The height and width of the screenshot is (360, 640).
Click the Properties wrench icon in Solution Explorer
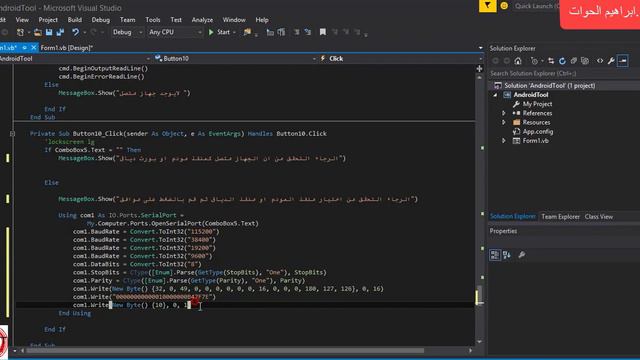(x=611, y=61)
